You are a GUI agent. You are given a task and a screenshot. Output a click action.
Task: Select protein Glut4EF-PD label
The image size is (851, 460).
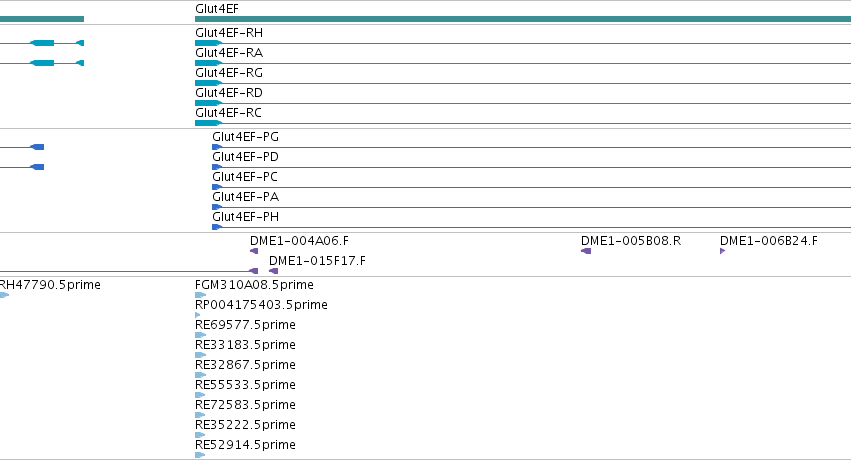pyautogui.click(x=245, y=157)
